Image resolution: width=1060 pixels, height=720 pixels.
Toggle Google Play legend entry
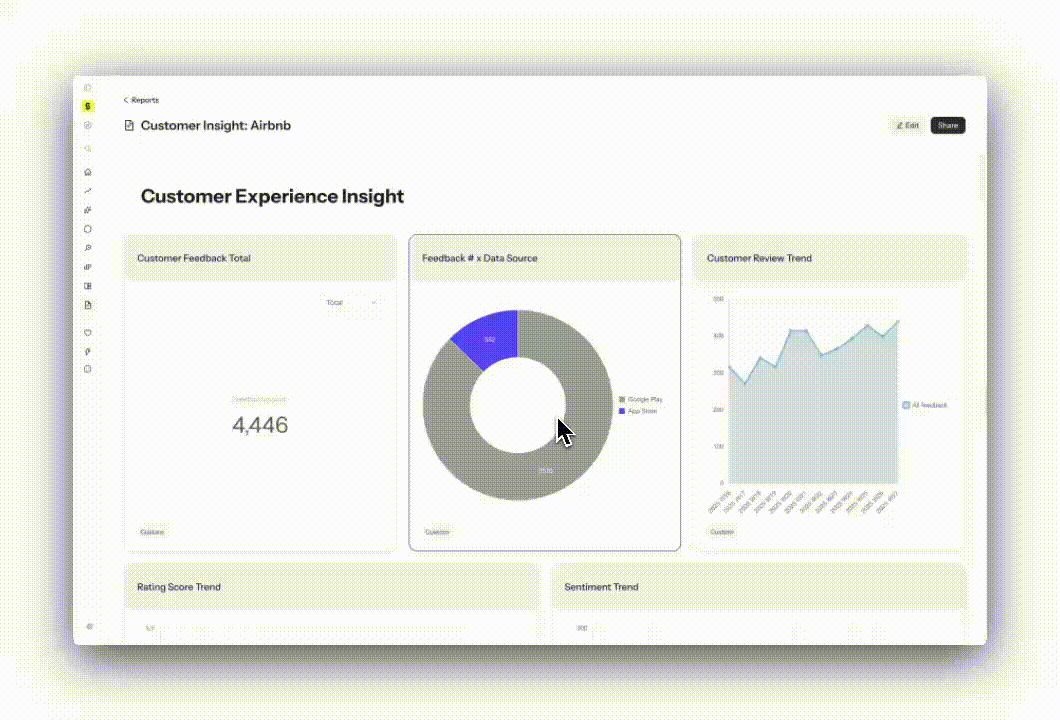tap(641, 400)
